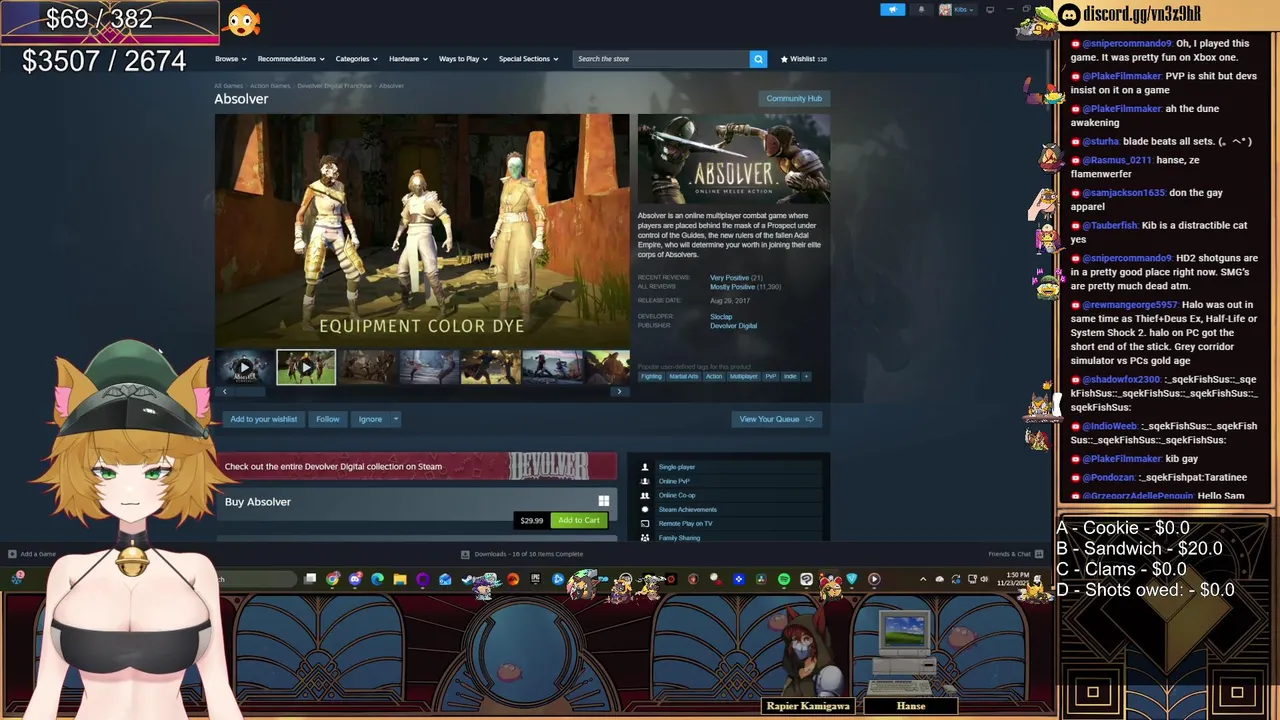Image resolution: width=1280 pixels, height=720 pixels.
Task: Click the PvP tag
Action: coord(771,376)
